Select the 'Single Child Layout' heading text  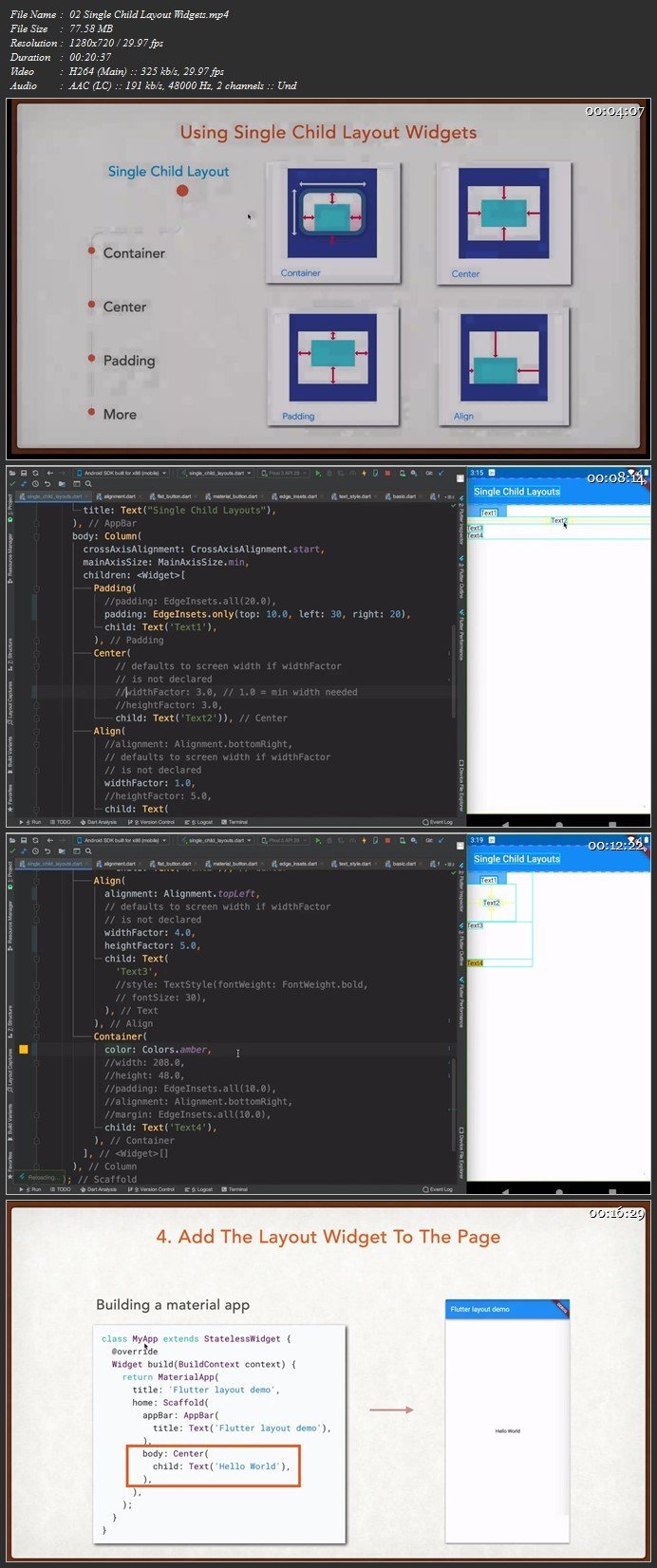168,172
